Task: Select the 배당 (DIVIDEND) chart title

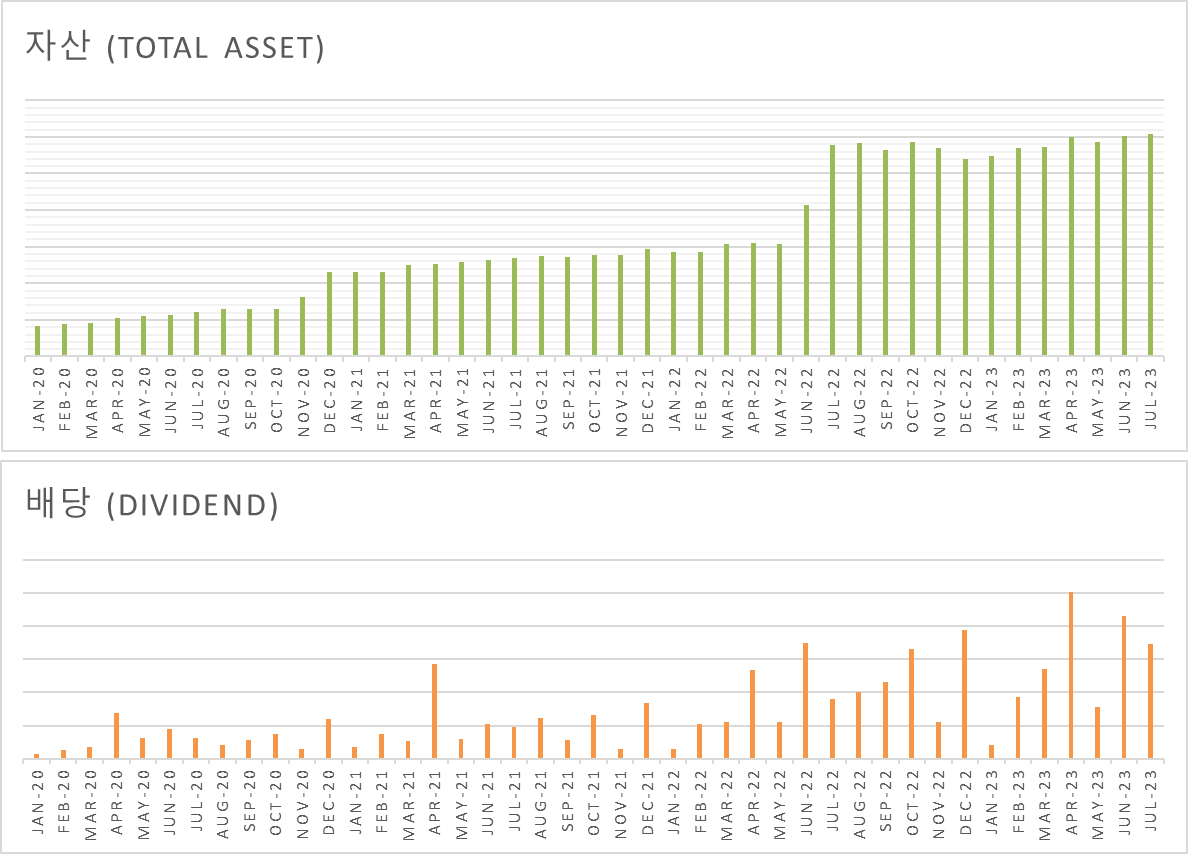Action: pyautogui.click(x=152, y=503)
